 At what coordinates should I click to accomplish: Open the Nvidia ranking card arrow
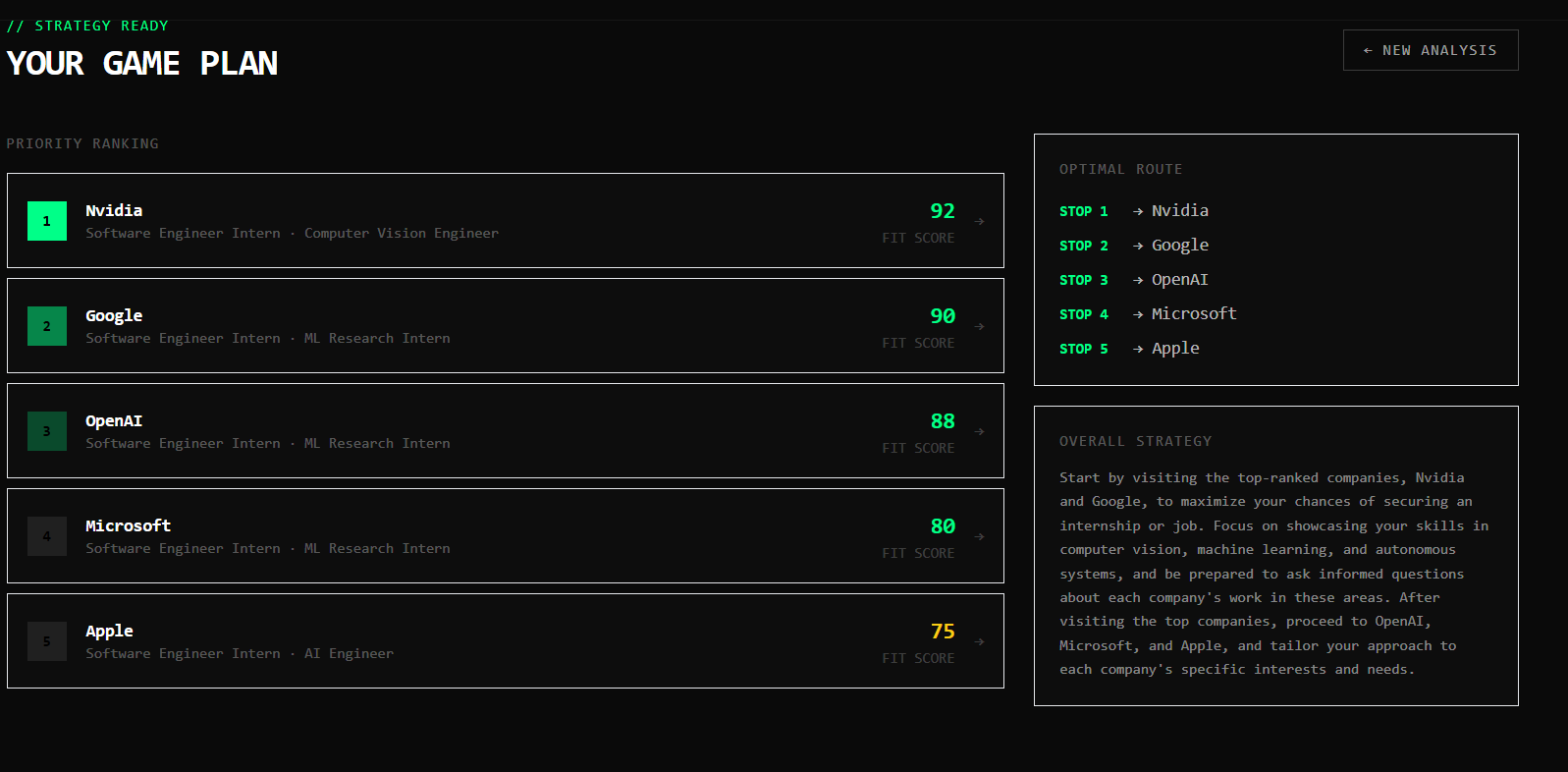pyautogui.click(x=979, y=221)
